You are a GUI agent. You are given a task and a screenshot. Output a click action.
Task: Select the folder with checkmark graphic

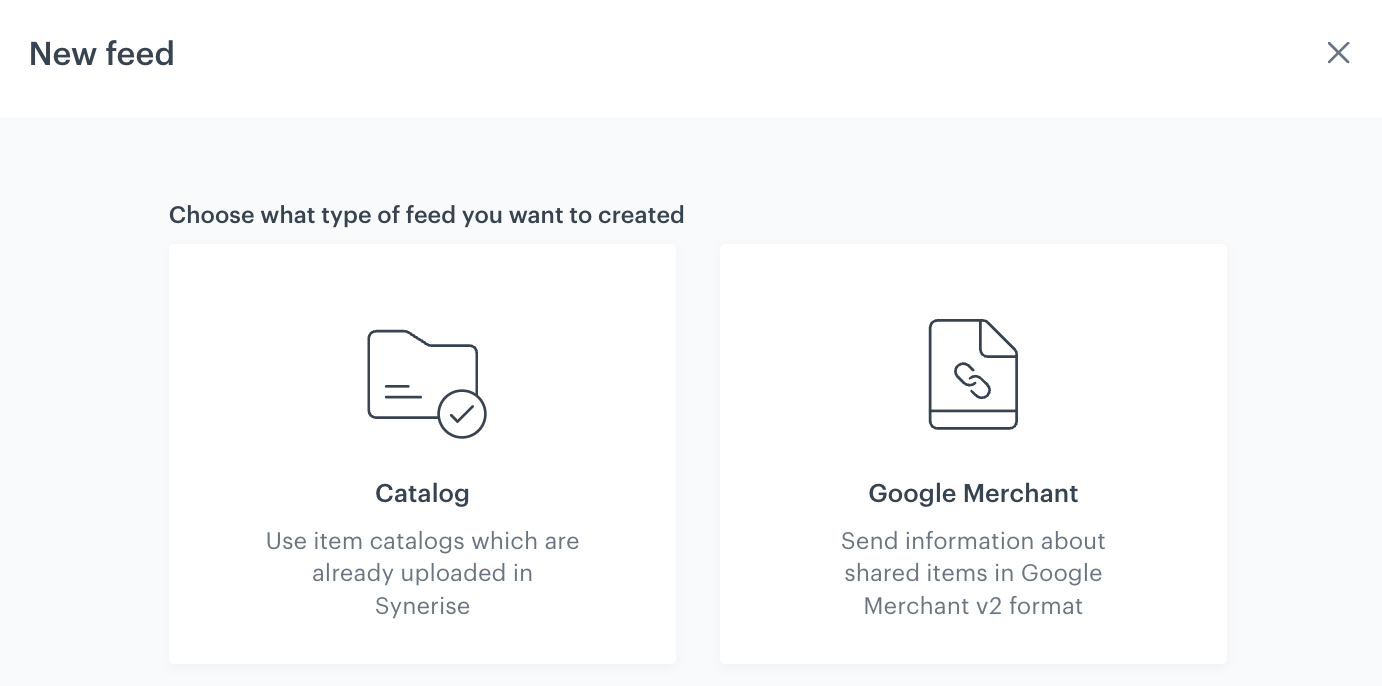(x=422, y=378)
